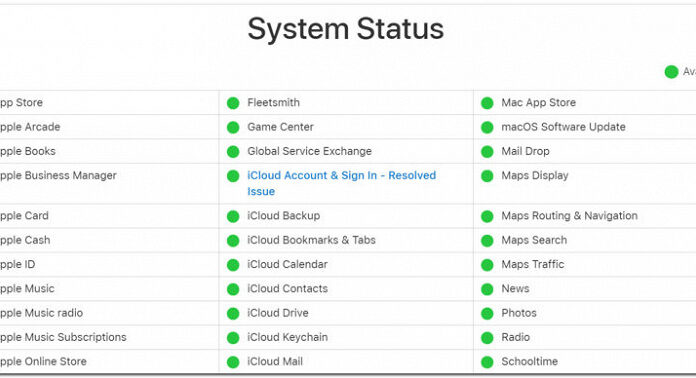Select the Apple Music Subscriptions entry
696x378 pixels.
tap(63, 337)
